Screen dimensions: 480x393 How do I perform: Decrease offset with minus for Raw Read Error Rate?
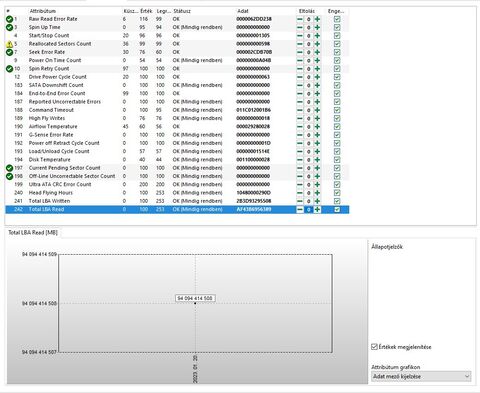pos(300,19)
